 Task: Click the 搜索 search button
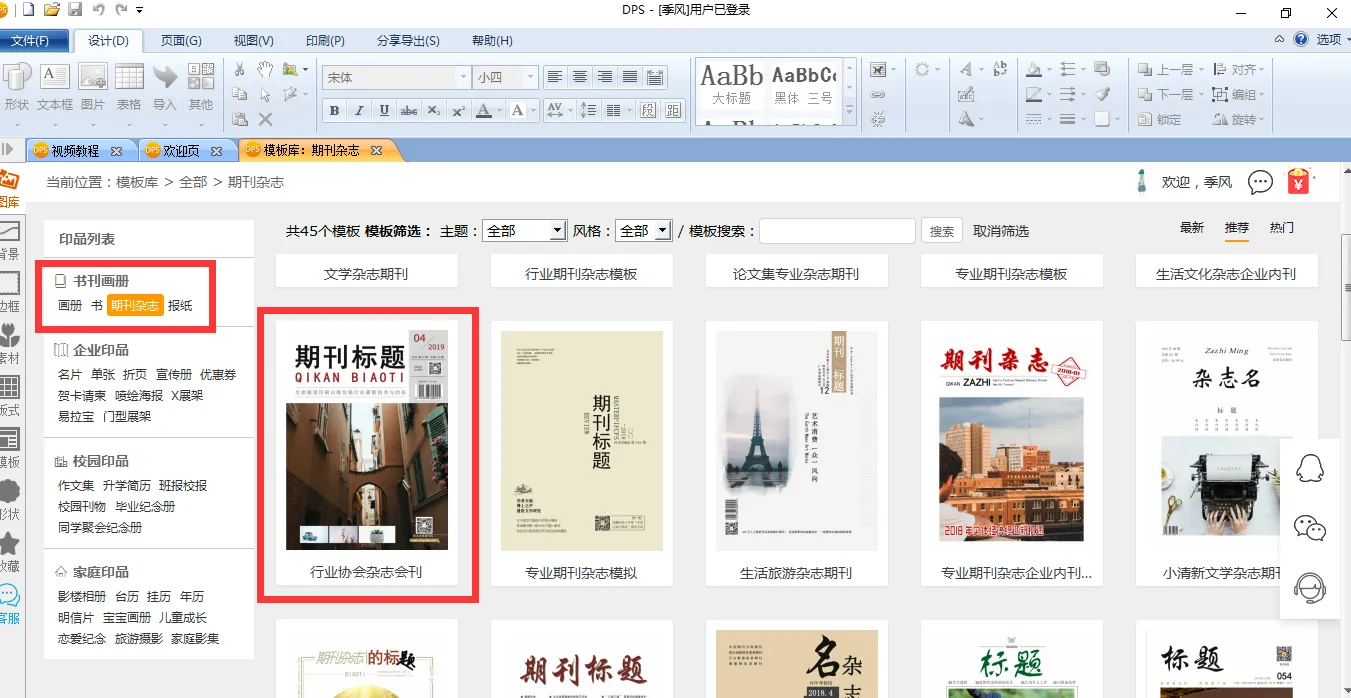(x=941, y=231)
